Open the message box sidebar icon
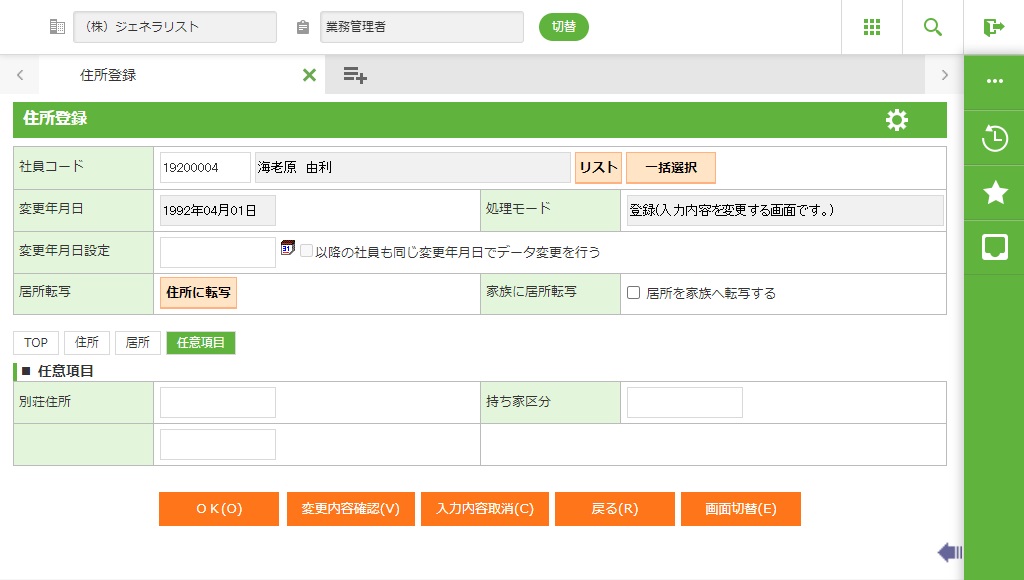This screenshot has height=580, width=1024. tap(995, 247)
